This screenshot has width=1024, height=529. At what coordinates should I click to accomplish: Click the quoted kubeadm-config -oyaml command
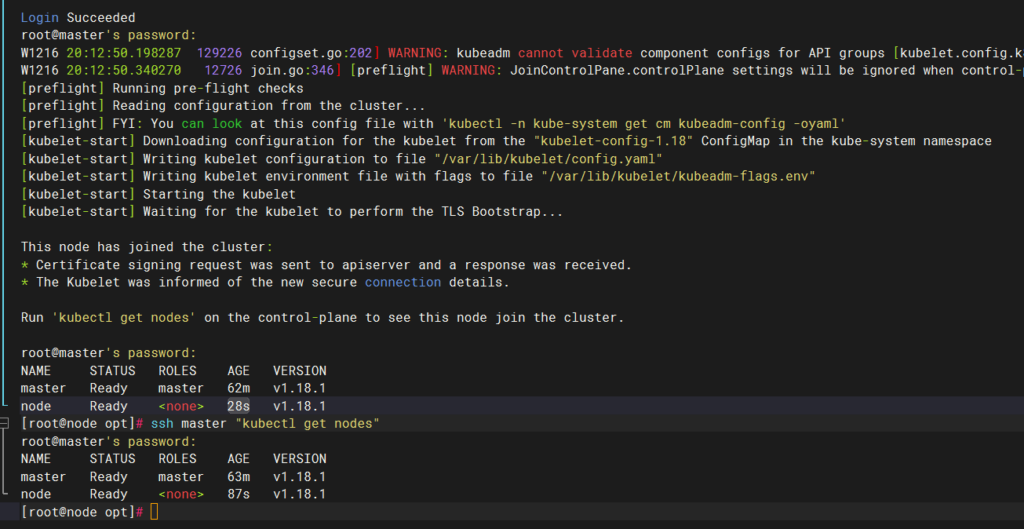[x=637, y=123]
